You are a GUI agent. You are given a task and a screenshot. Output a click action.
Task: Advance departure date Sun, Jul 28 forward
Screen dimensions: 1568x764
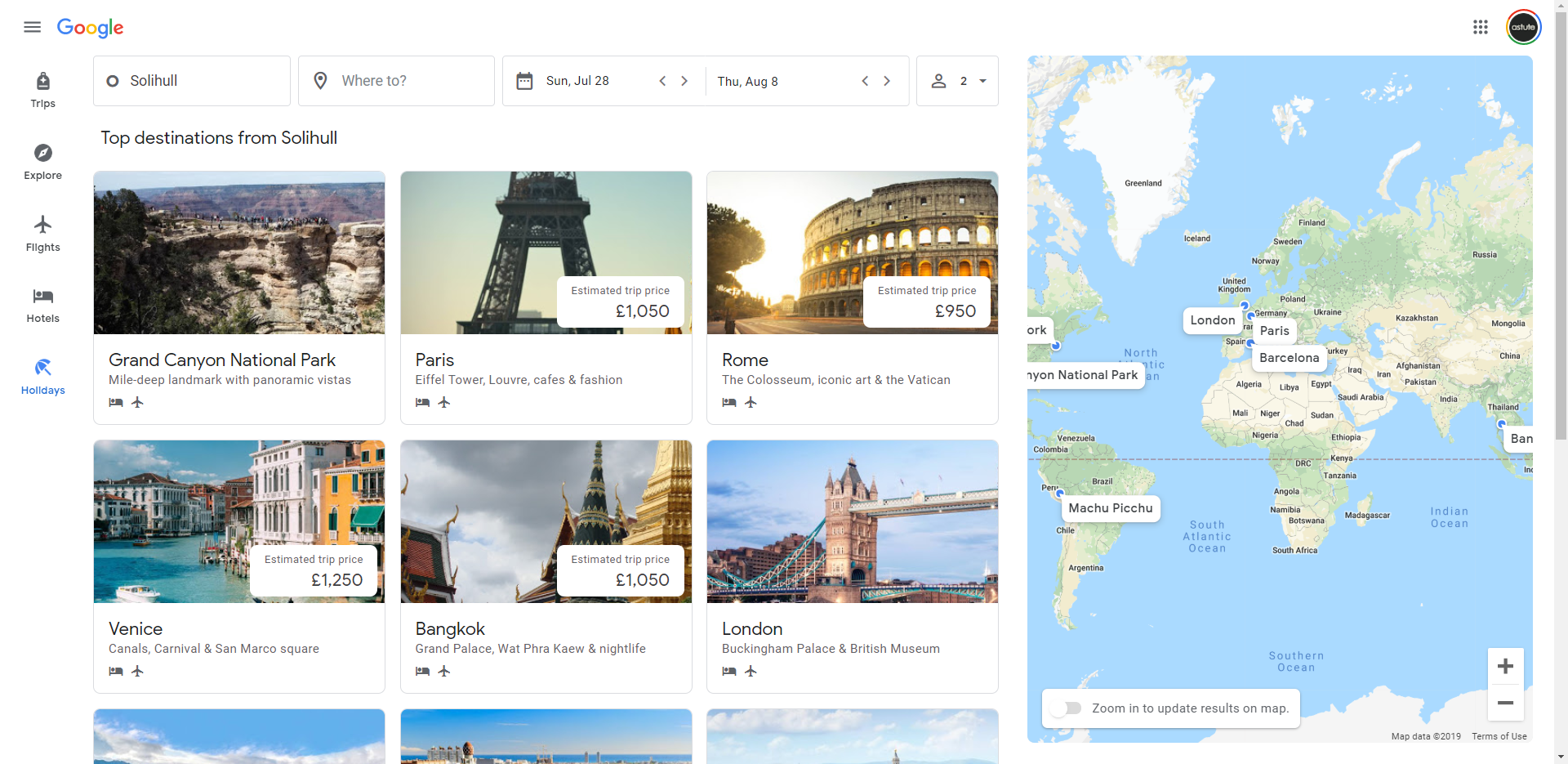tap(684, 81)
